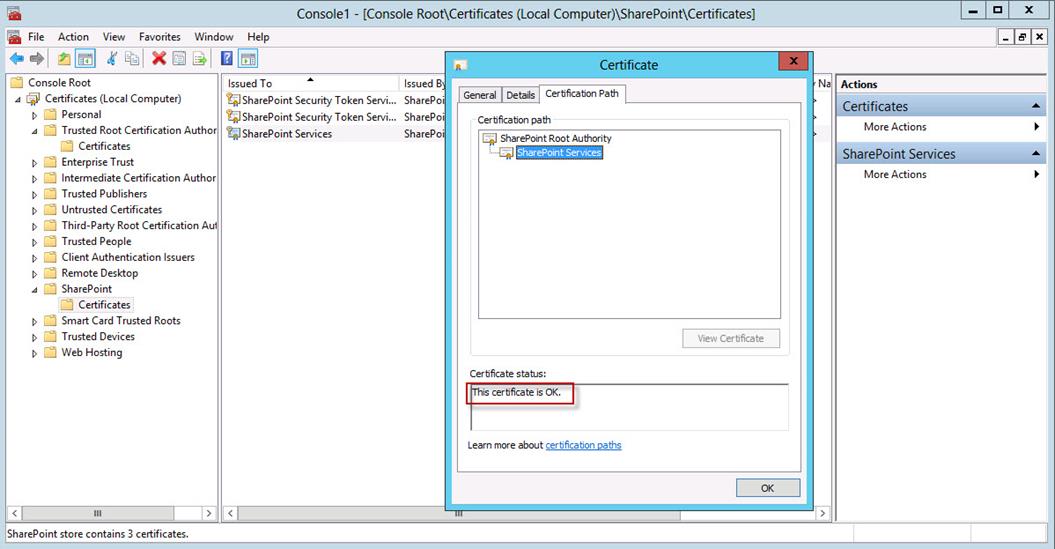Viewport: 1055px width, 549px height.
Task: Click the red Delete X toolbar icon
Action: click(159, 59)
